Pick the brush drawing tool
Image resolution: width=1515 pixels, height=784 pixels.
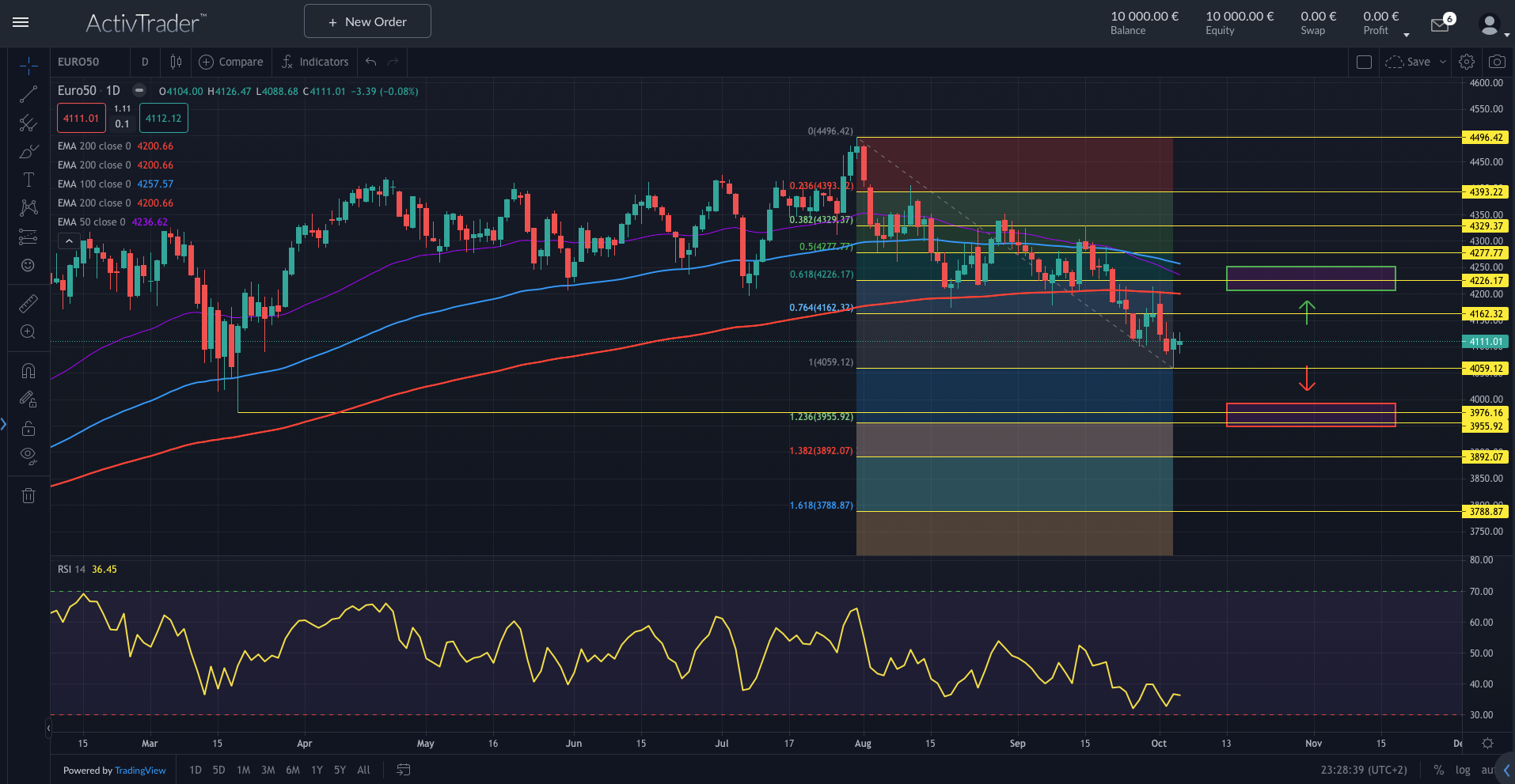pos(28,151)
